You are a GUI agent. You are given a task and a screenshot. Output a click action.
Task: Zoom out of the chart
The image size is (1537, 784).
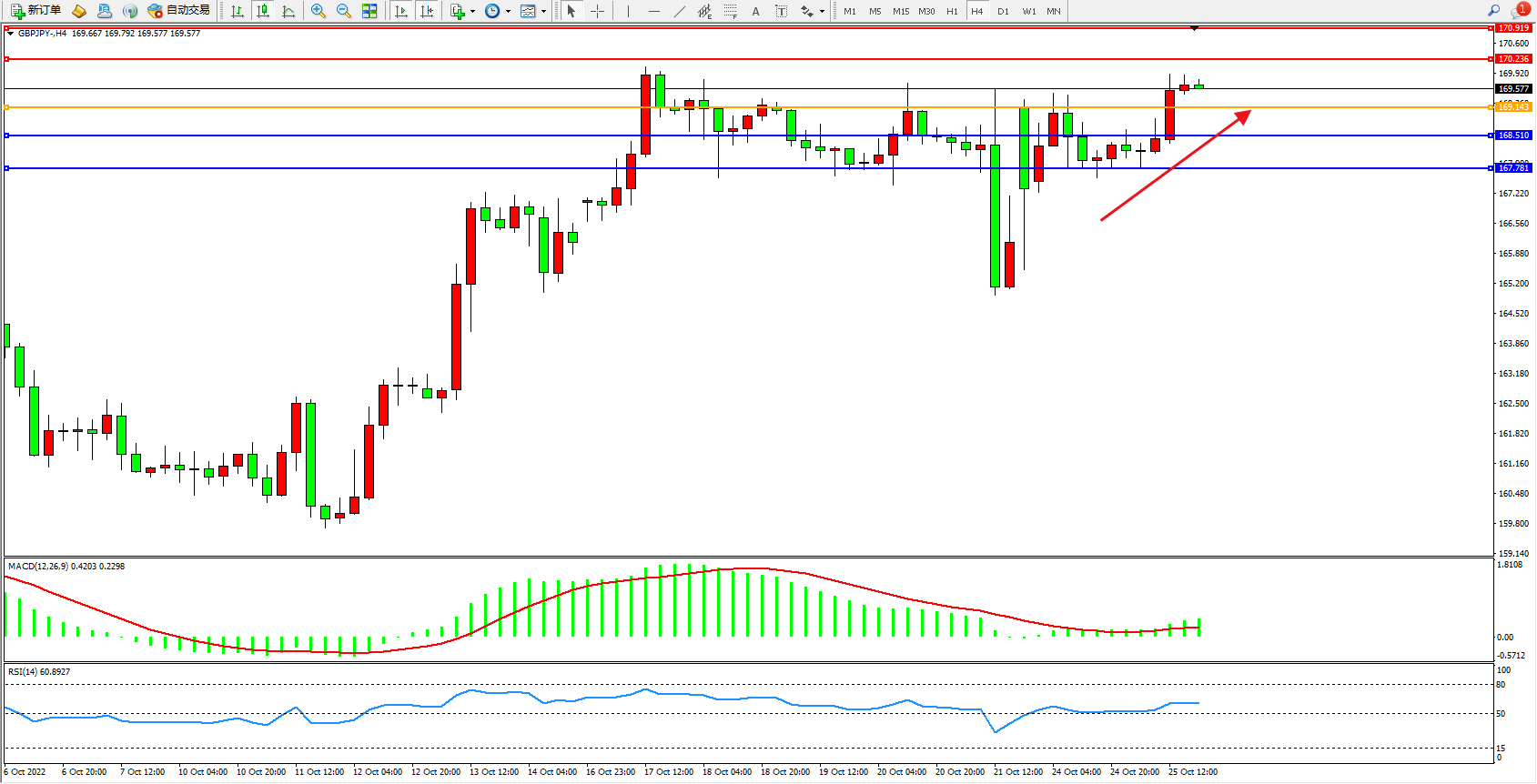[x=344, y=11]
